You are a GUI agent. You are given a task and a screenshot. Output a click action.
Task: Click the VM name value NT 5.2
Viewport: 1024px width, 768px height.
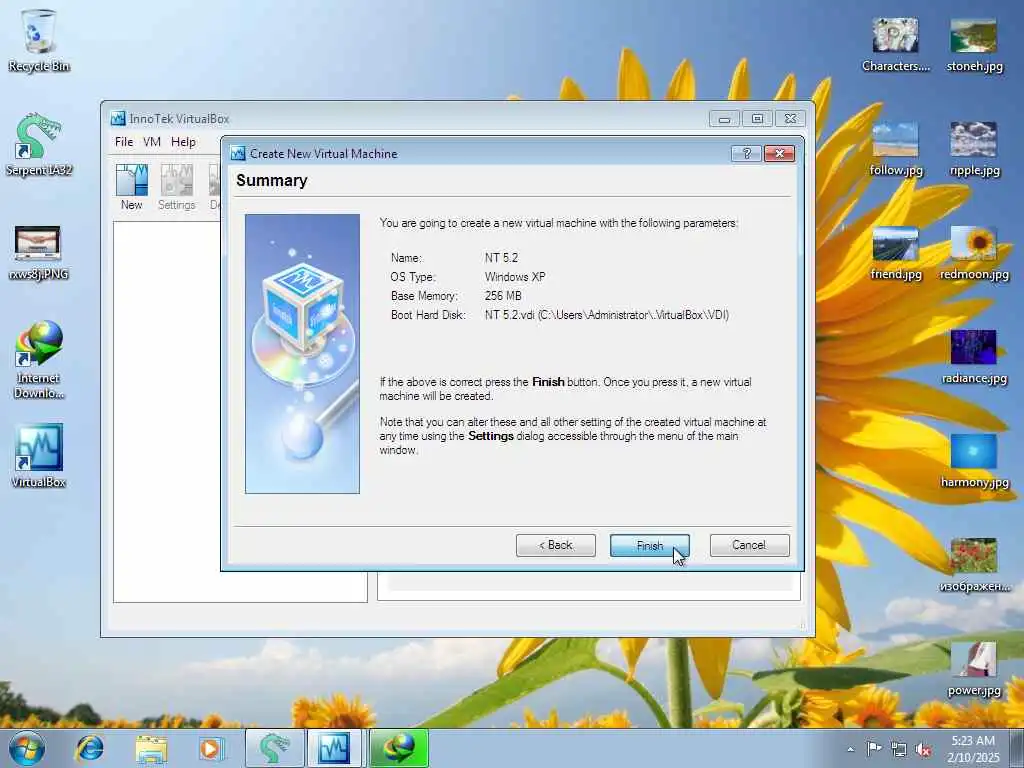click(502, 258)
